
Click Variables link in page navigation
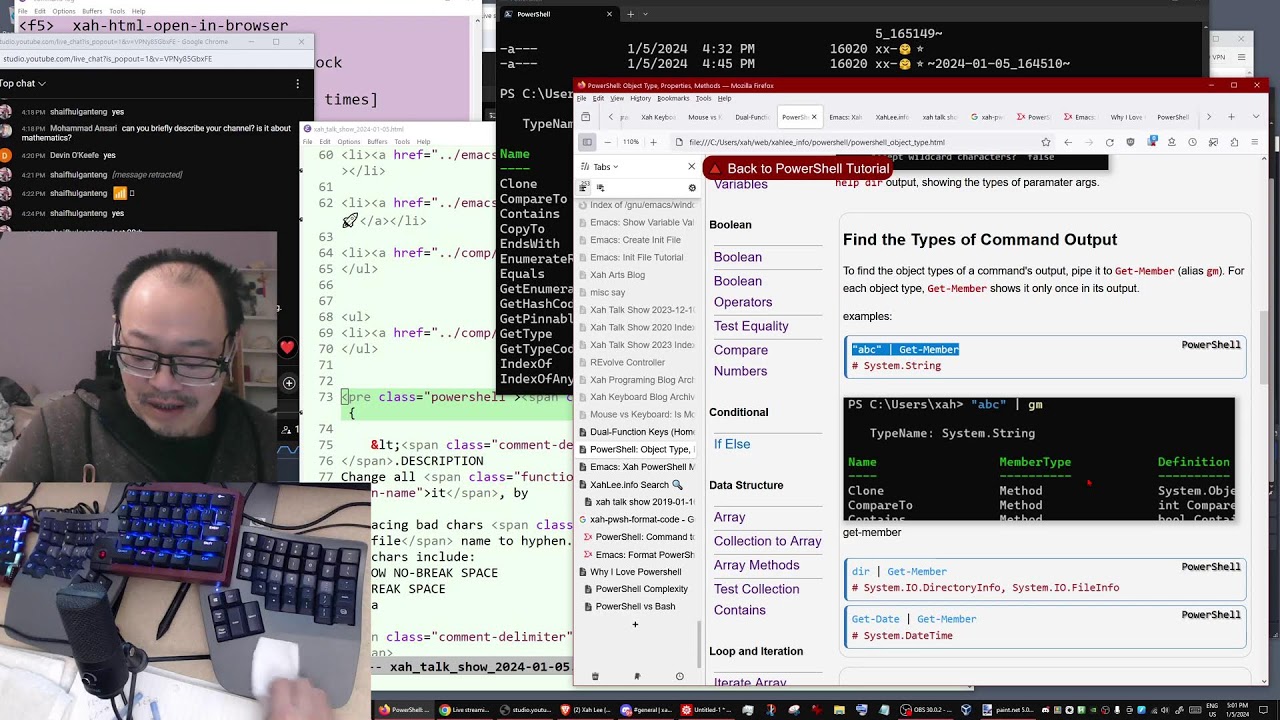740,185
